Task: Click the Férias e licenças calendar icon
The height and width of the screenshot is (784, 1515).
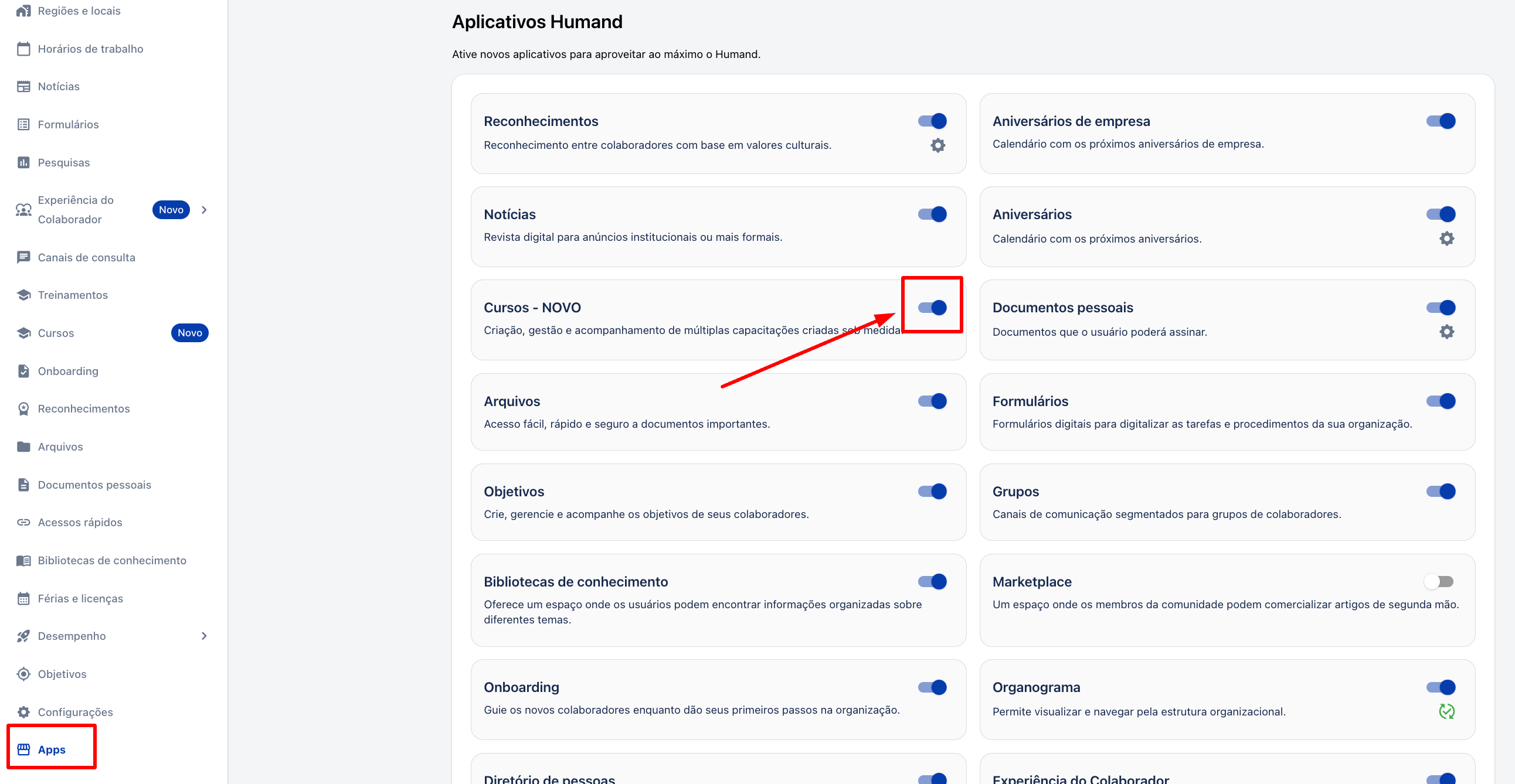Action: tap(23, 598)
